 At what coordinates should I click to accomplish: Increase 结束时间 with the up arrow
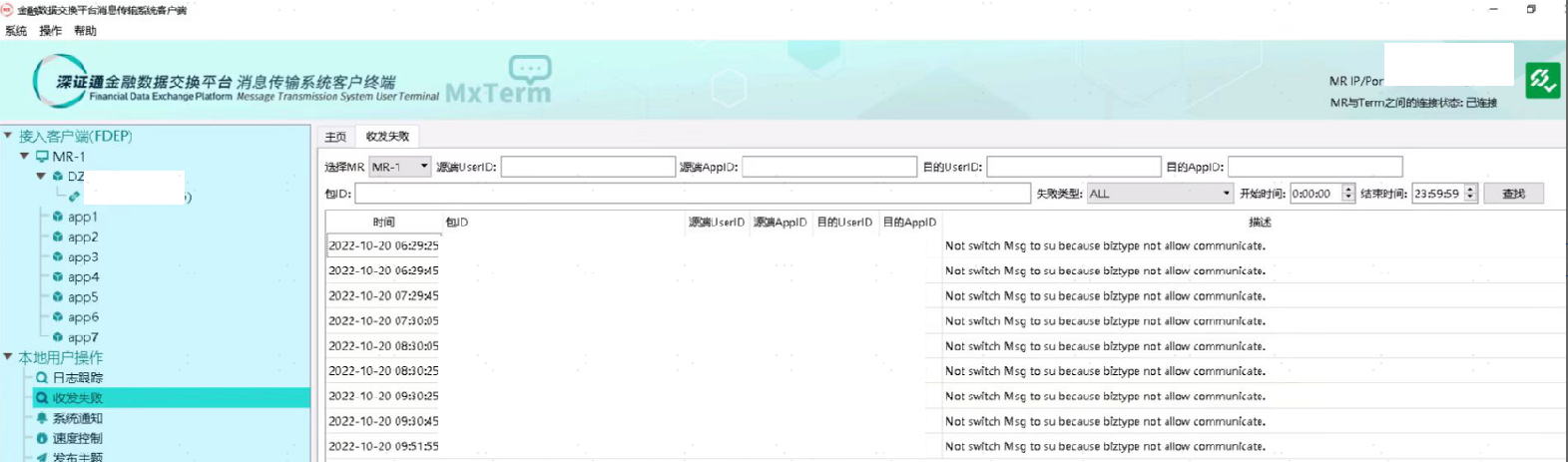(x=1470, y=189)
